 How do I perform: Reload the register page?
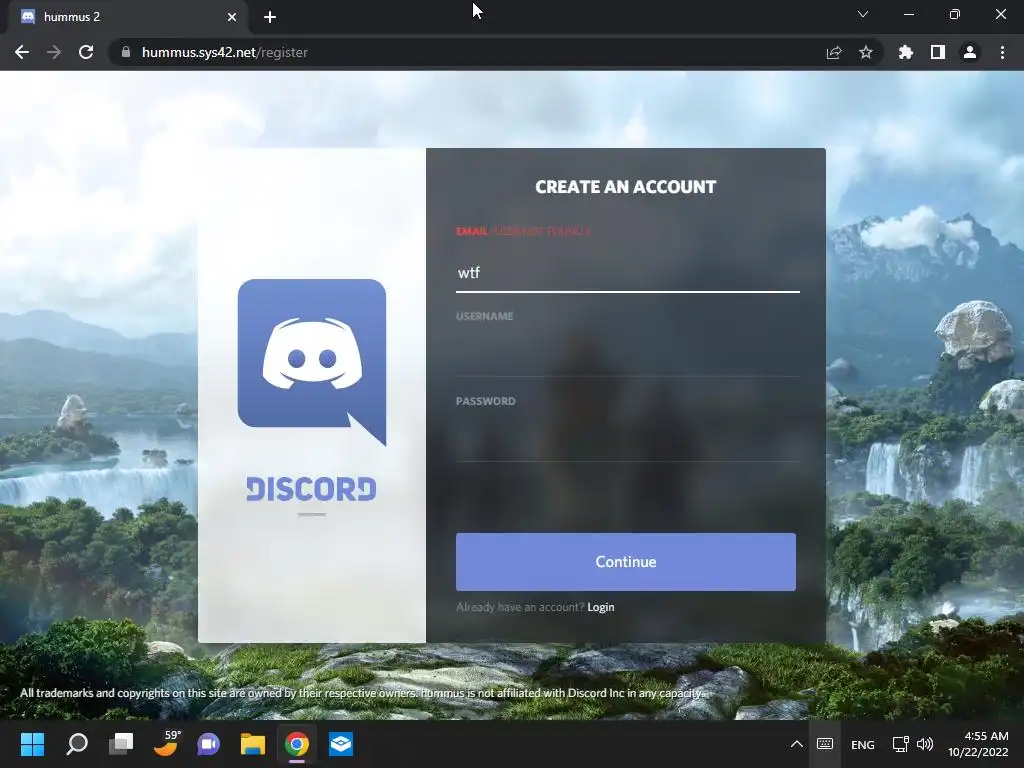(86, 52)
